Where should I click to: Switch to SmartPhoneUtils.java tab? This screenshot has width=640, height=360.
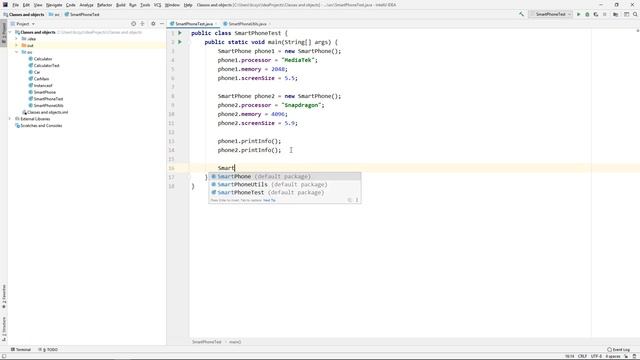[247, 24]
